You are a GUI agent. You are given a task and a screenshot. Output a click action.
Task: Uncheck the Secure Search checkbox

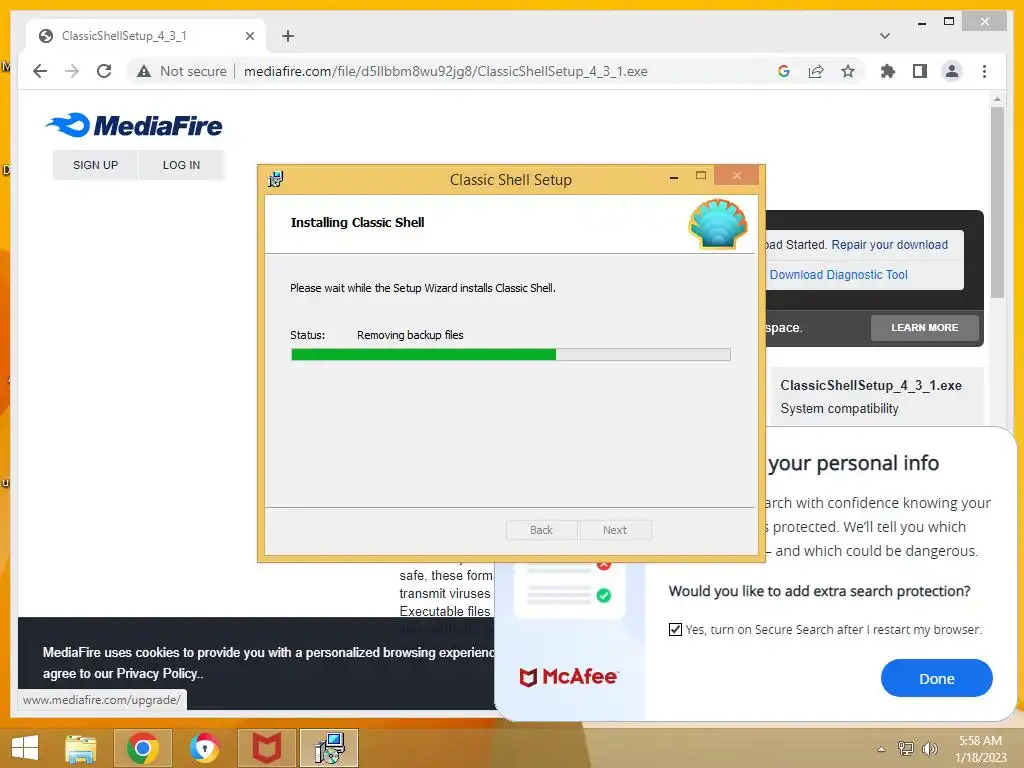(x=675, y=630)
